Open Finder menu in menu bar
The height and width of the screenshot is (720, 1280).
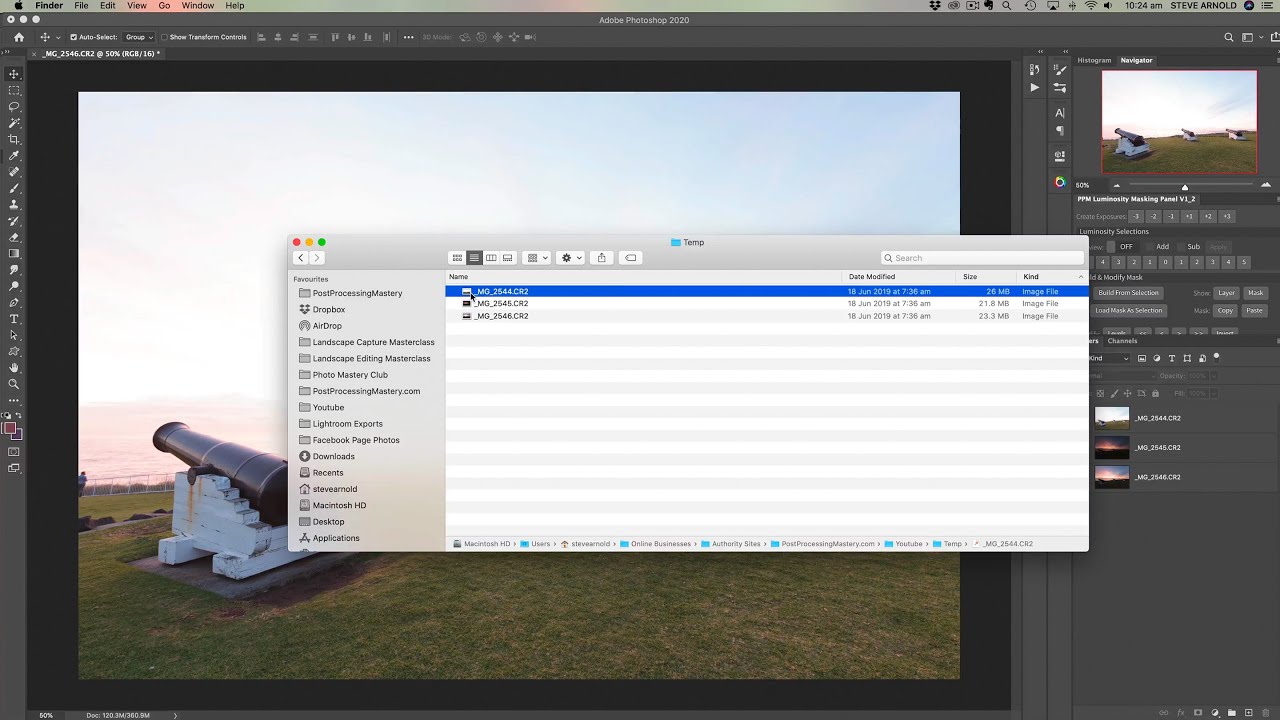[49, 6]
